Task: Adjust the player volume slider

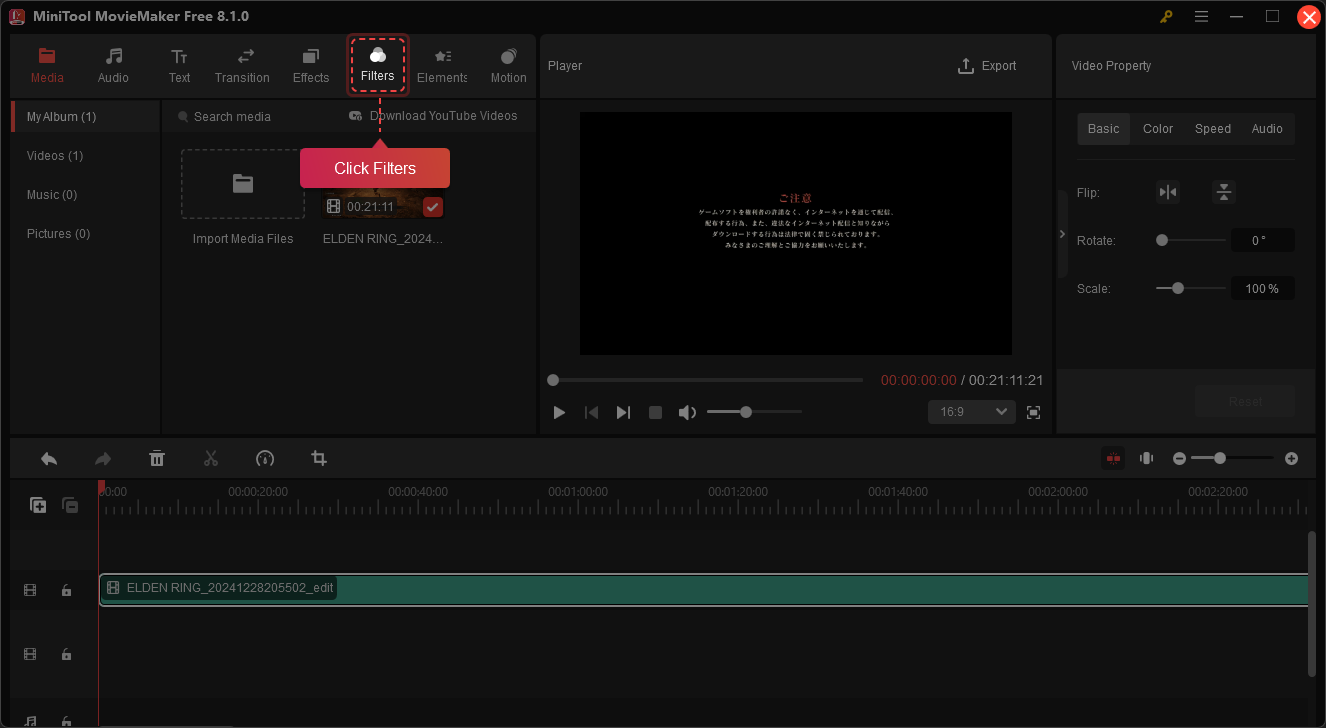Action: (754, 412)
